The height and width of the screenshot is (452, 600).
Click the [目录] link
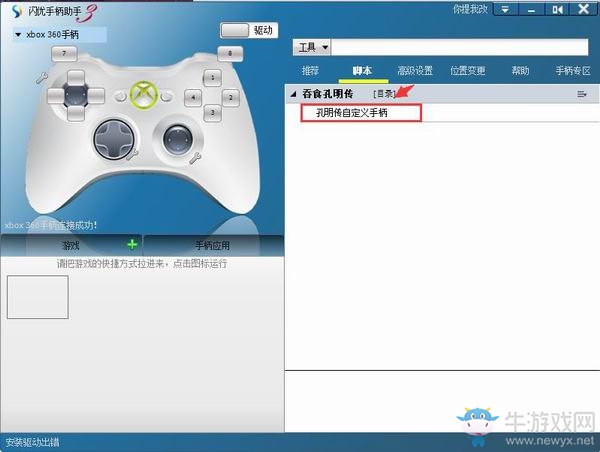[384, 94]
